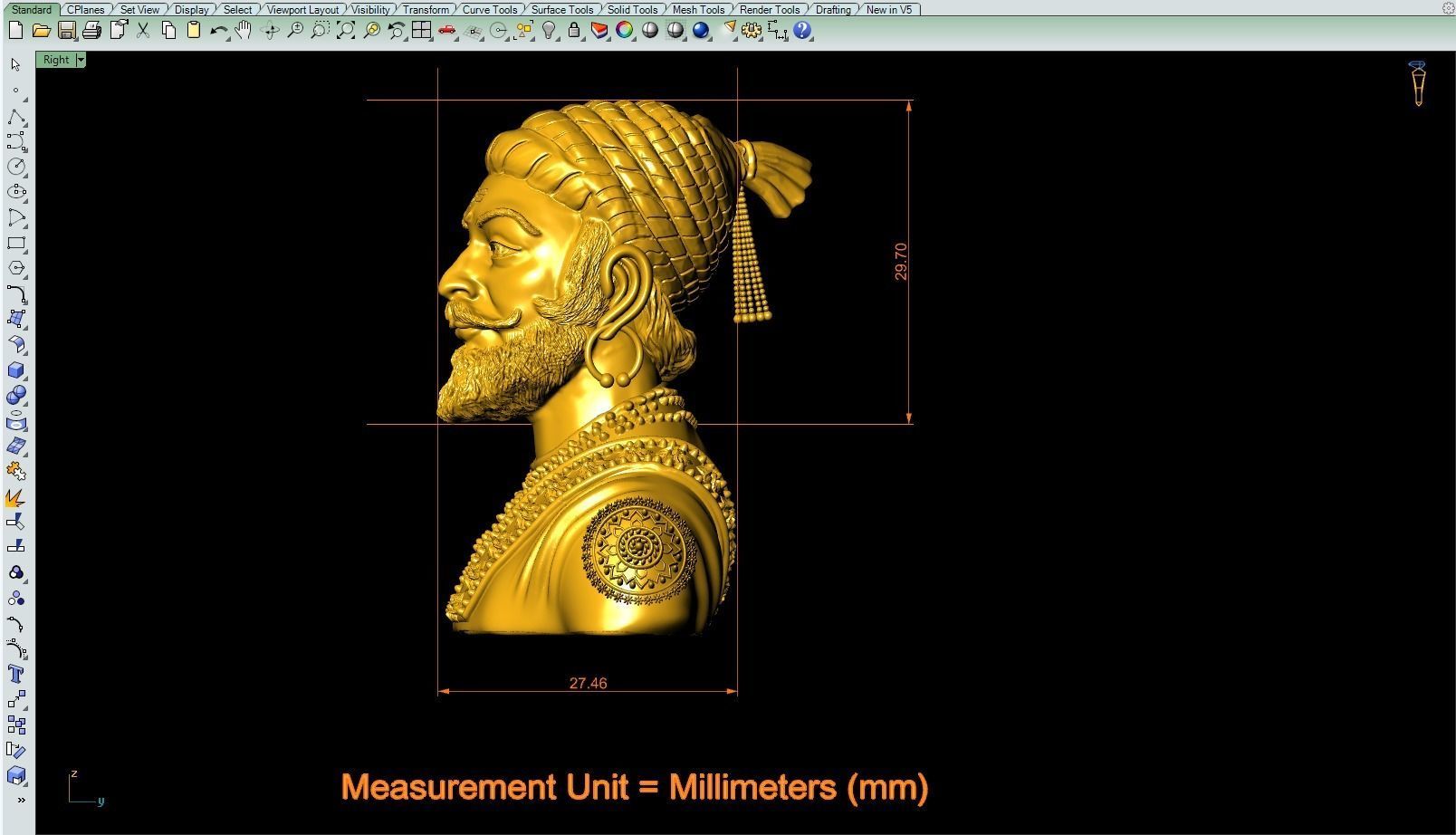
Task: Switch to CPlanes tab
Action: click(x=86, y=9)
